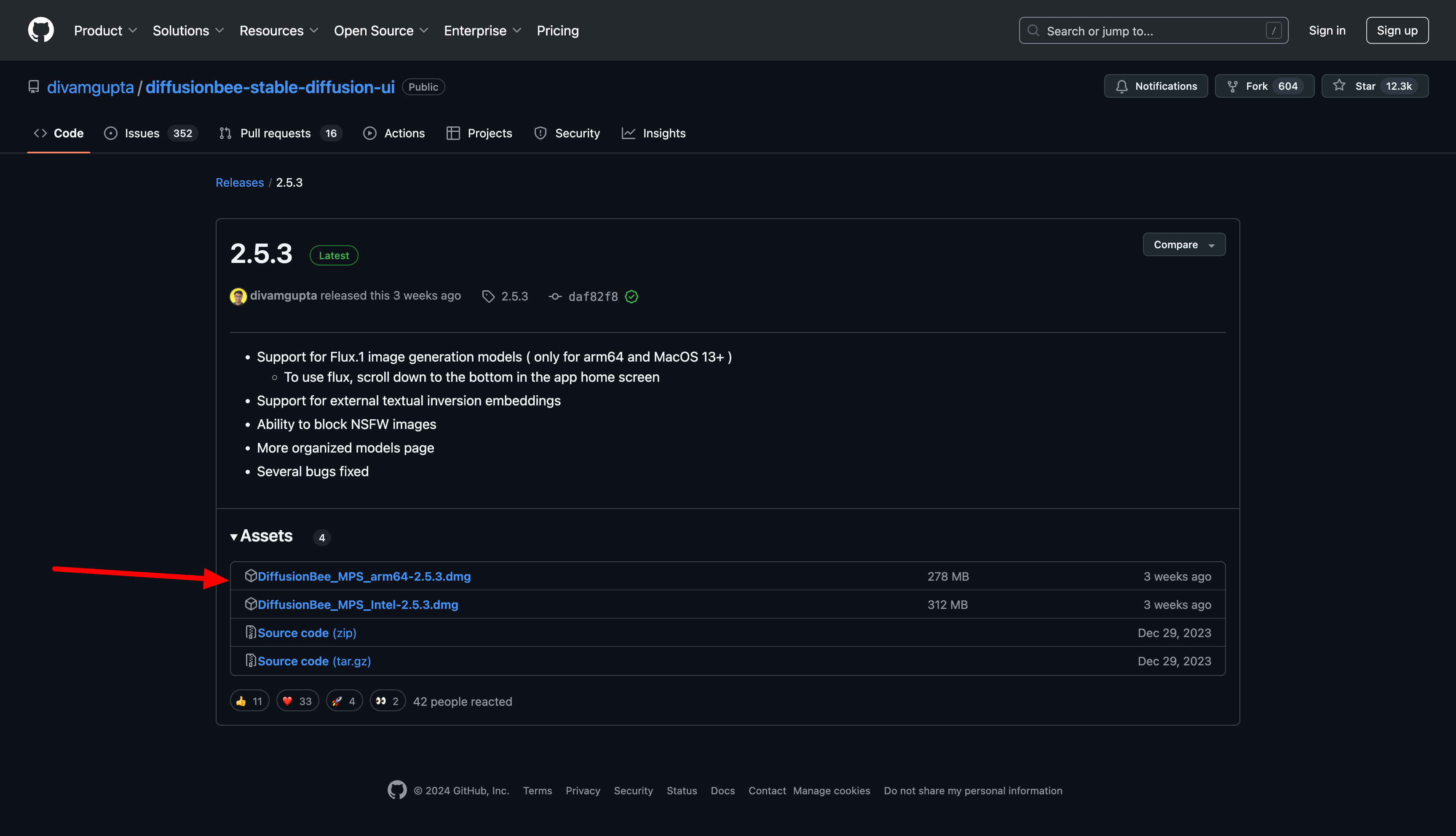Click the Security shield icon
Screen dimensions: 1456x836
pos(541,133)
